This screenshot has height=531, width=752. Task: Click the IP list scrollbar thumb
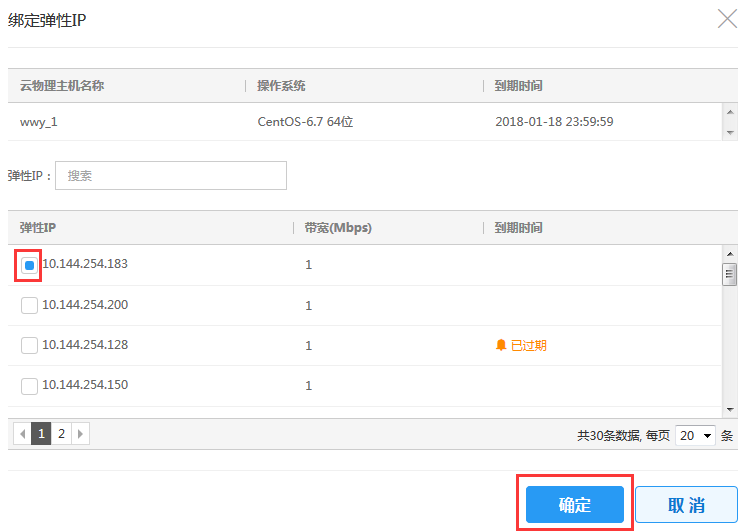tap(729, 274)
